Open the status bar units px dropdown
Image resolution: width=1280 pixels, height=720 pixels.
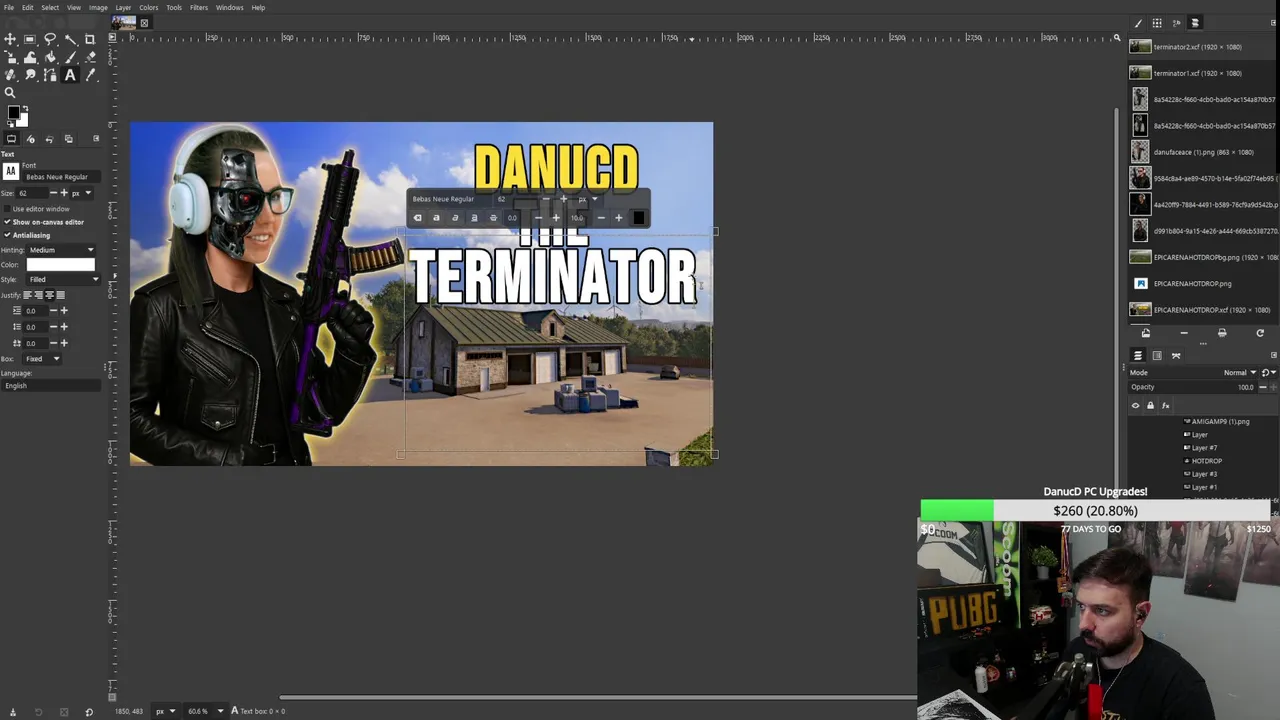(165, 711)
